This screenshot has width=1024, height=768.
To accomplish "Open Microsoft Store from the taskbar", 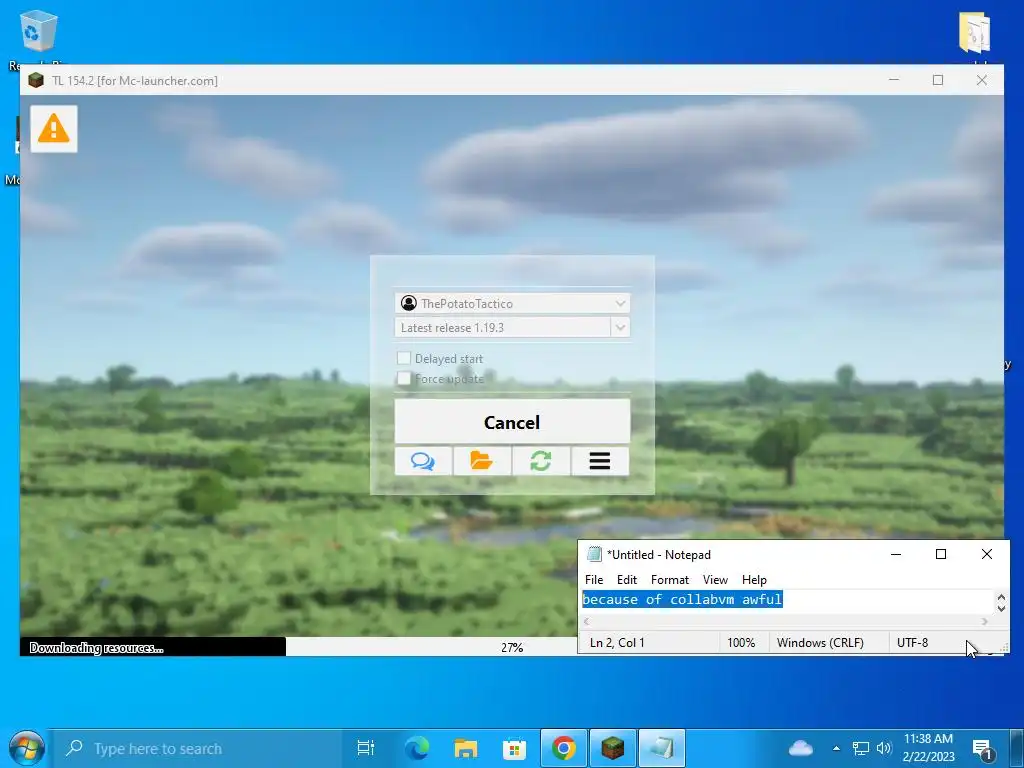I will [x=515, y=748].
